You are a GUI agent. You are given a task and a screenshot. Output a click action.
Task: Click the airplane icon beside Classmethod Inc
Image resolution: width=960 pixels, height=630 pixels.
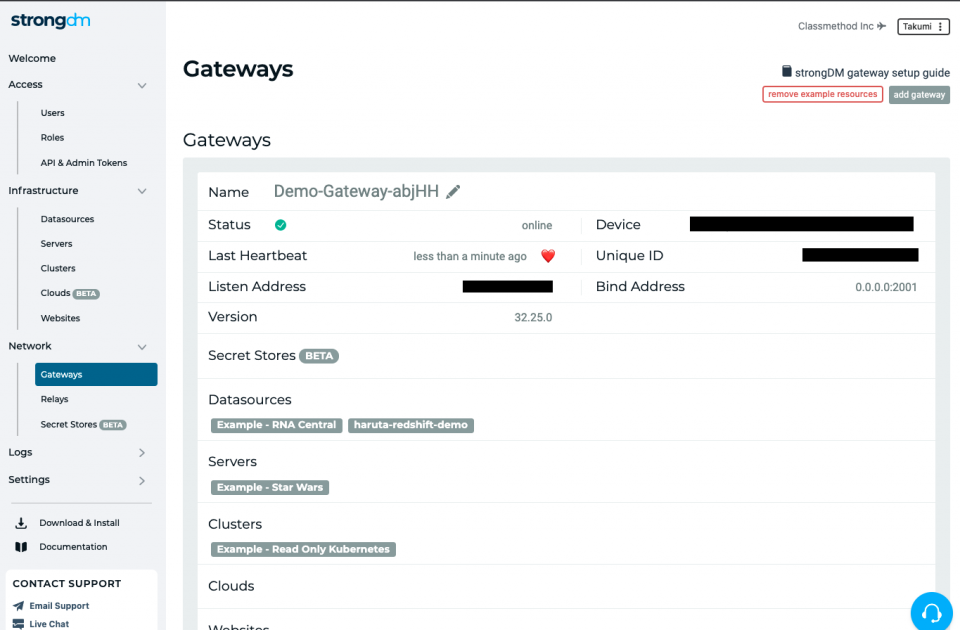[x=882, y=26]
